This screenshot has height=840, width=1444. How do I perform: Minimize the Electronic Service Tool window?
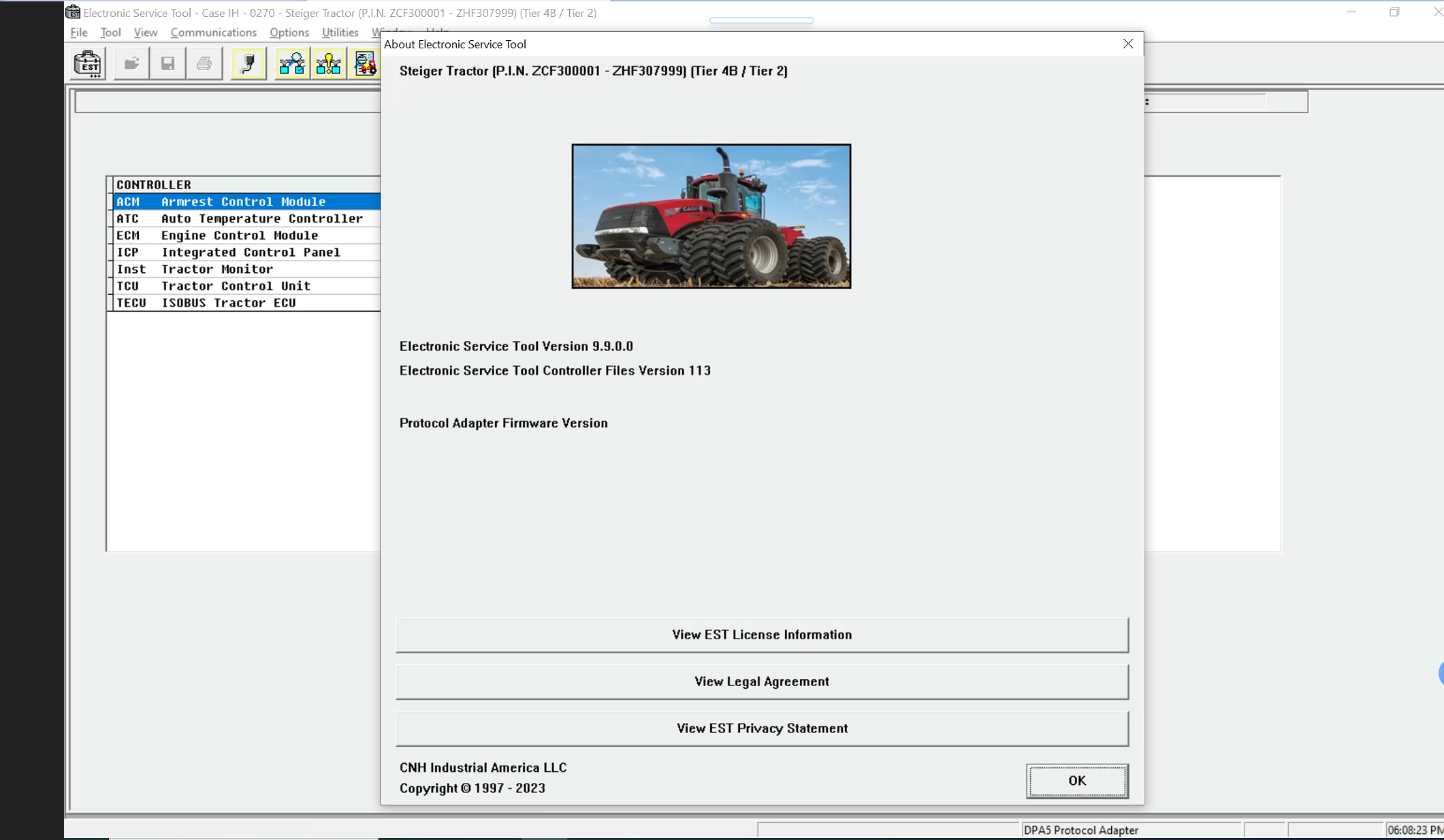click(1351, 12)
